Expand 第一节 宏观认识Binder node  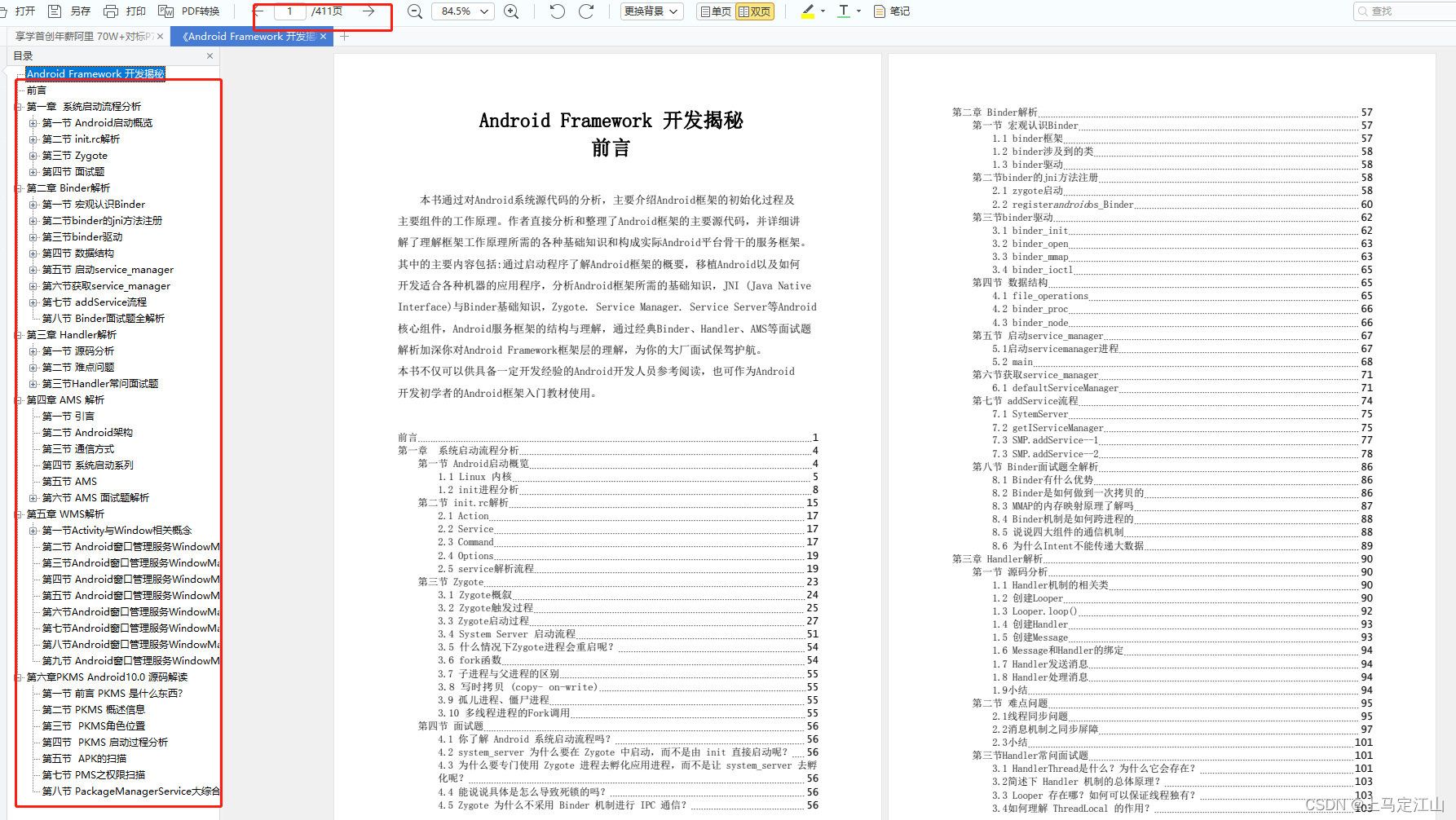pos(33,205)
